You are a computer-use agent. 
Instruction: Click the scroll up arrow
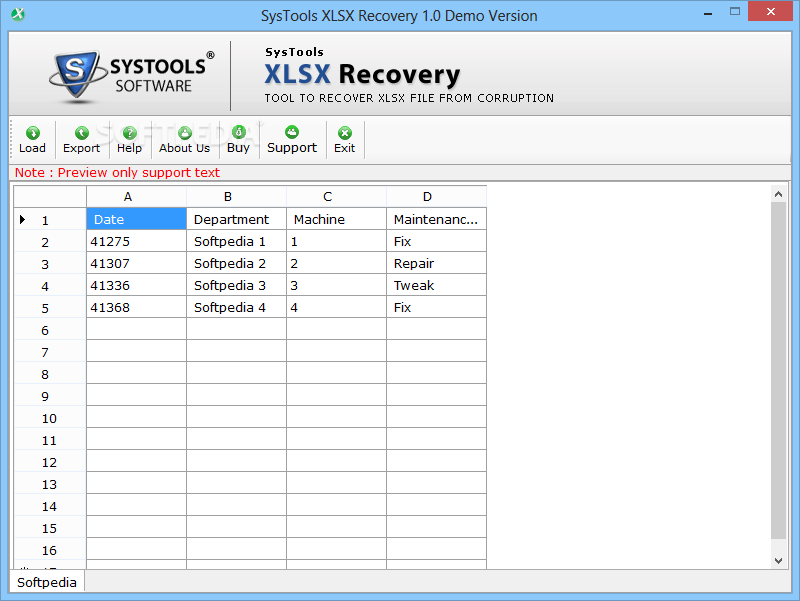tap(778, 194)
